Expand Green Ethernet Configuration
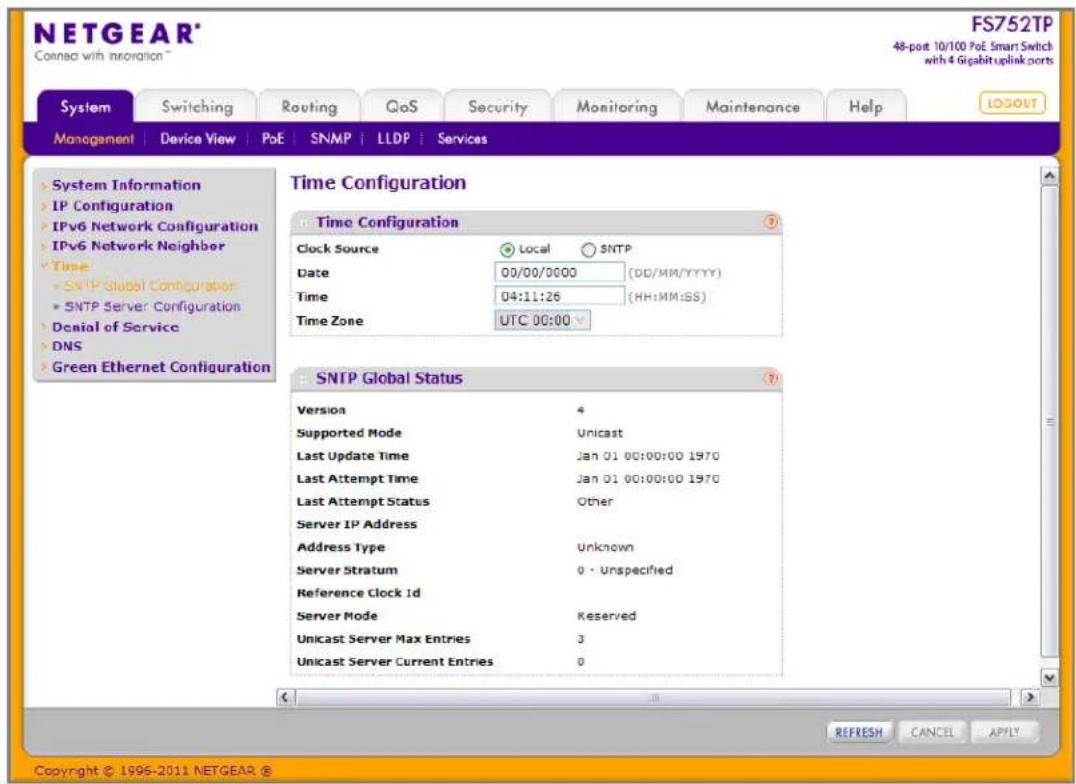The height and width of the screenshot is (784, 1076). pyautogui.click(x=161, y=367)
